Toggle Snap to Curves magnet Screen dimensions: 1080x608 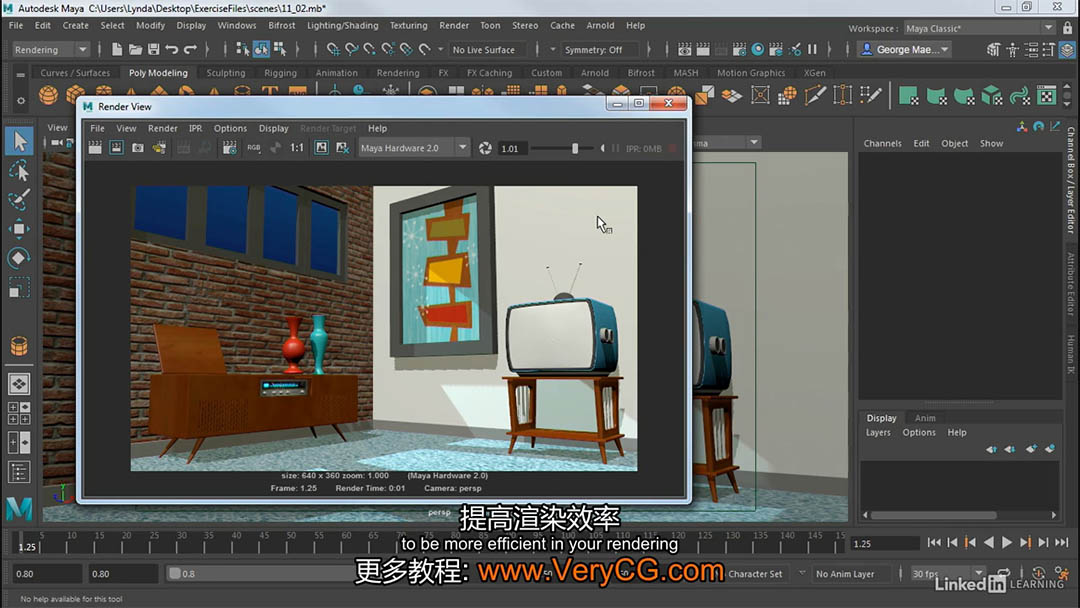click(x=352, y=50)
